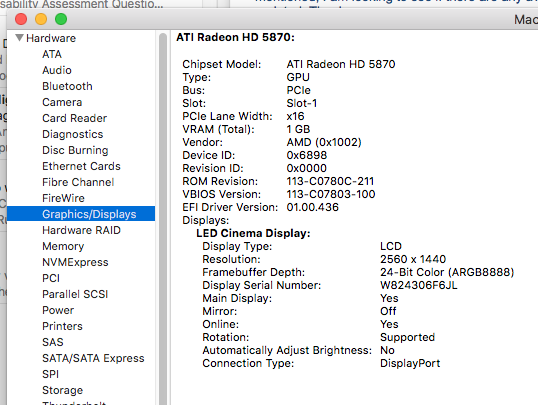538x405 pixels.
Task: Show Camera hardware information
Action: click(62, 102)
